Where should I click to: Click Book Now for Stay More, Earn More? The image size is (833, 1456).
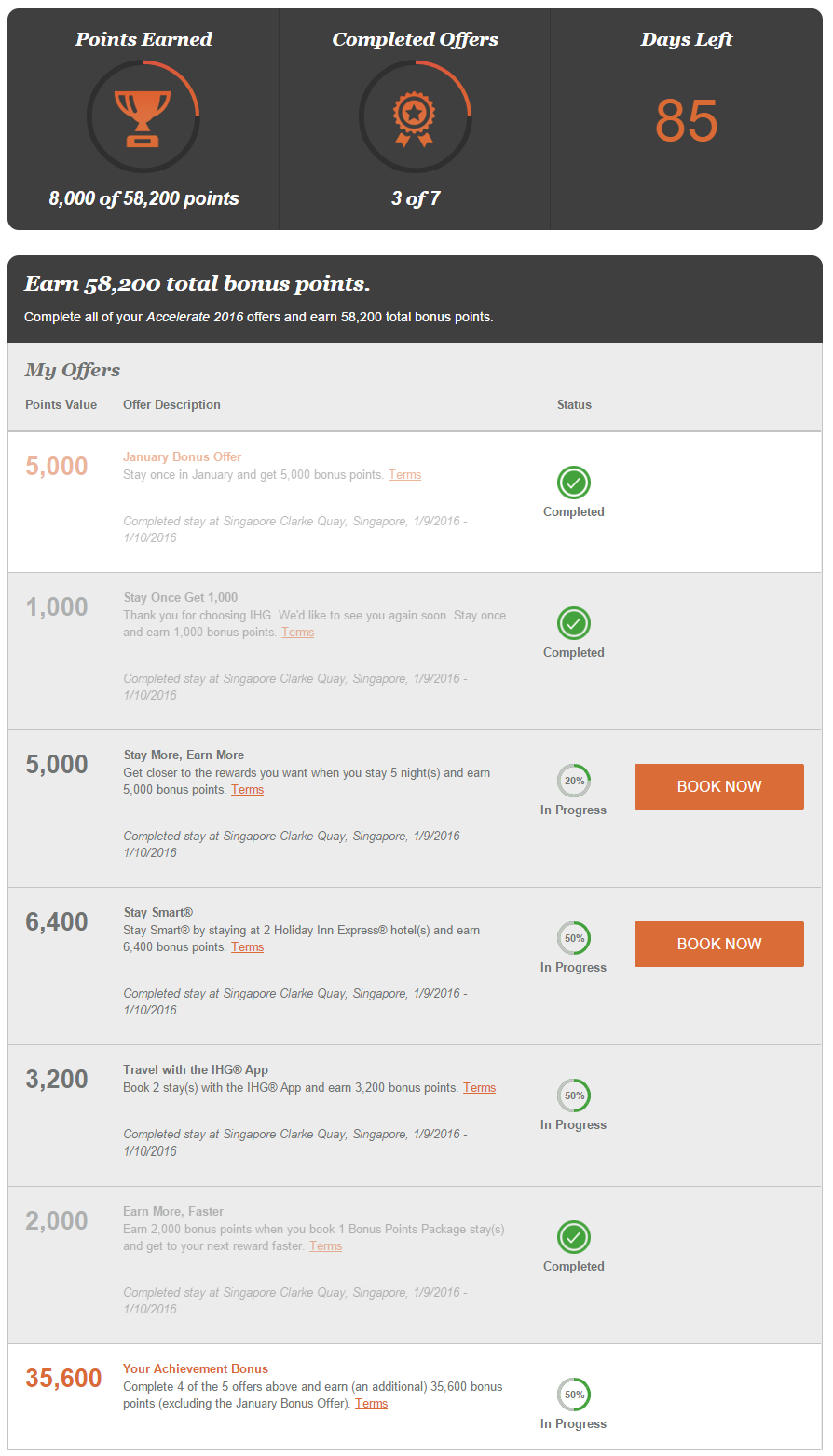click(719, 786)
